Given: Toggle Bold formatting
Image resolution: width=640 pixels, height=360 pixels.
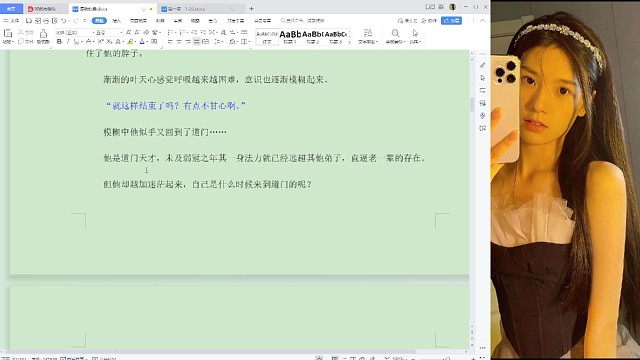Looking at the screenshot, I should click(59, 42).
